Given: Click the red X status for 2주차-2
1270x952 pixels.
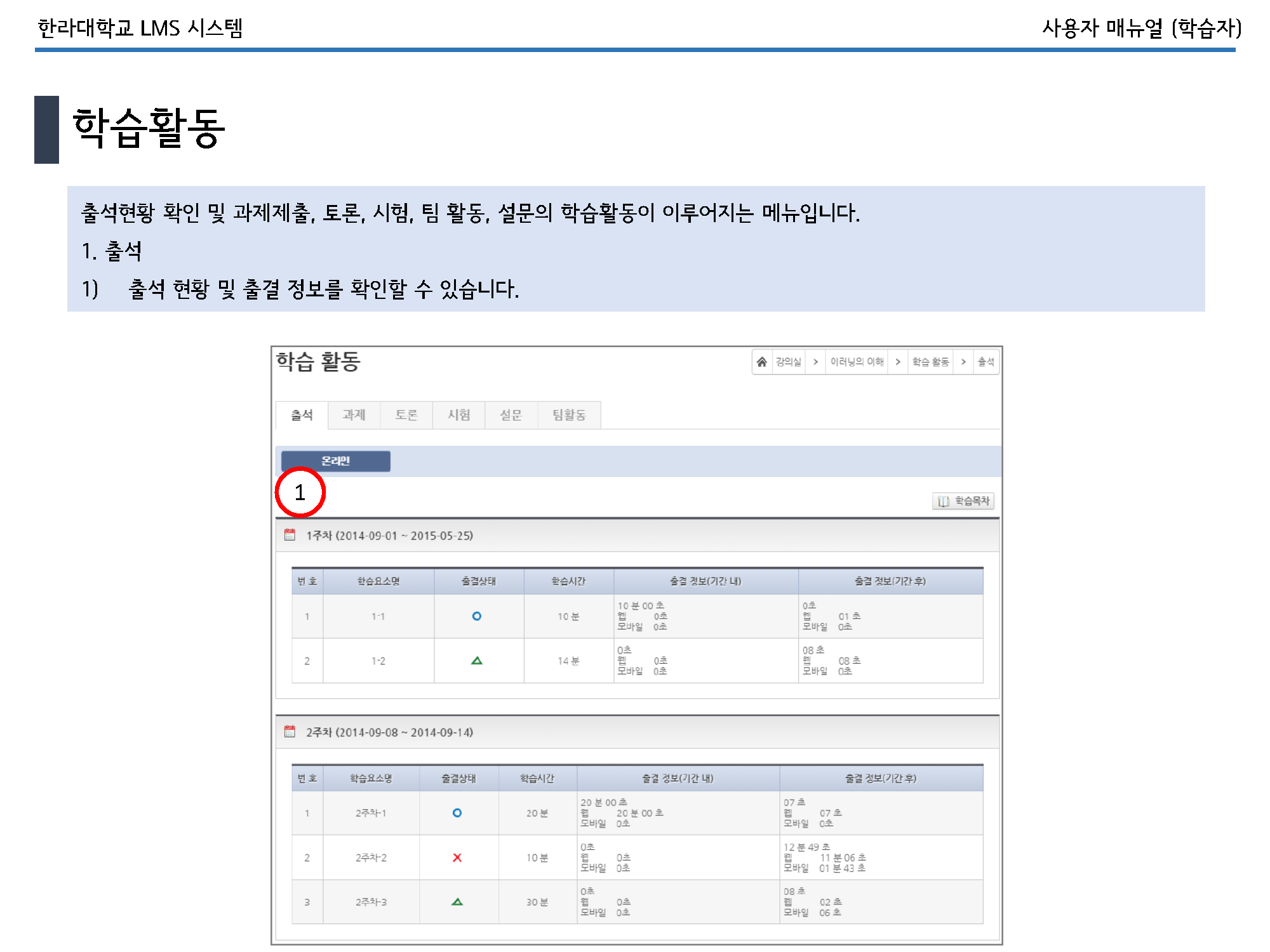Looking at the screenshot, I should coord(457,857).
